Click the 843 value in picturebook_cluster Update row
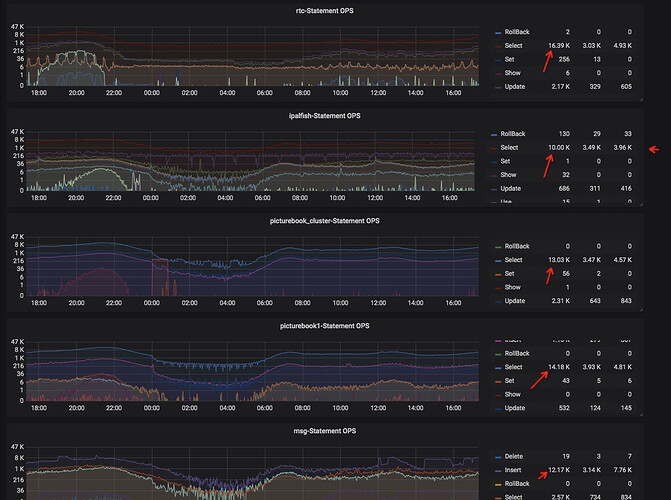The image size is (671, 500). (x=626, y=301)
